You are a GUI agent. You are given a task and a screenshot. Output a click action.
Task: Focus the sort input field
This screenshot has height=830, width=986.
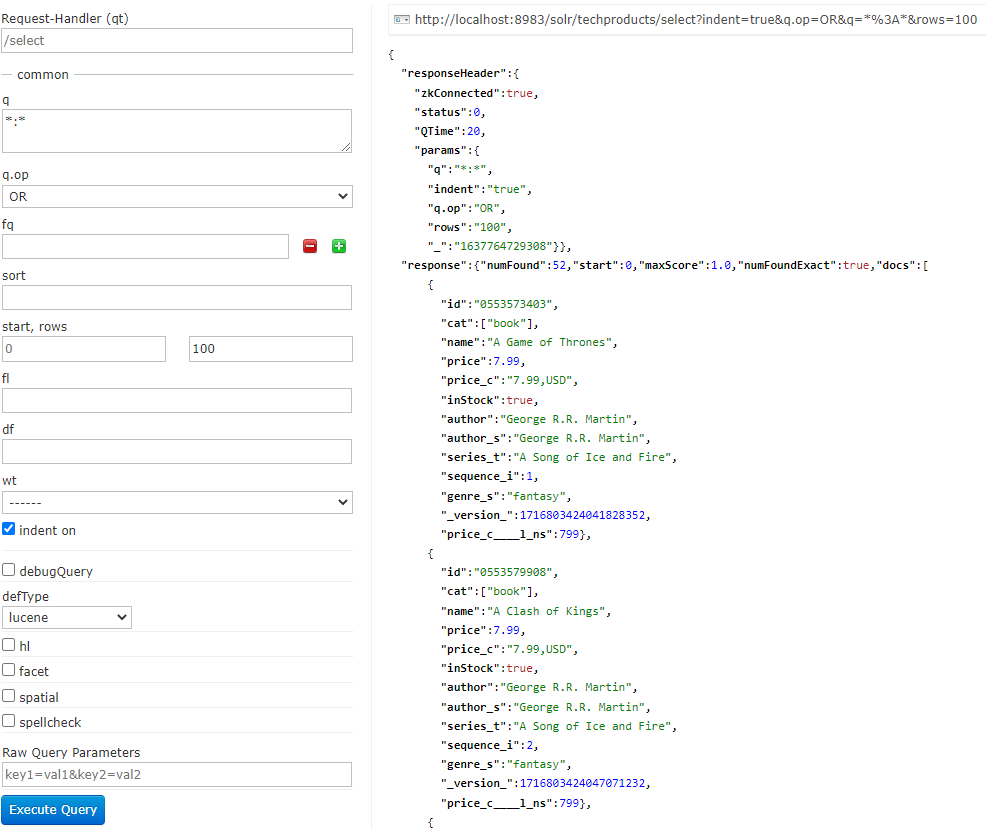(177, 297)
